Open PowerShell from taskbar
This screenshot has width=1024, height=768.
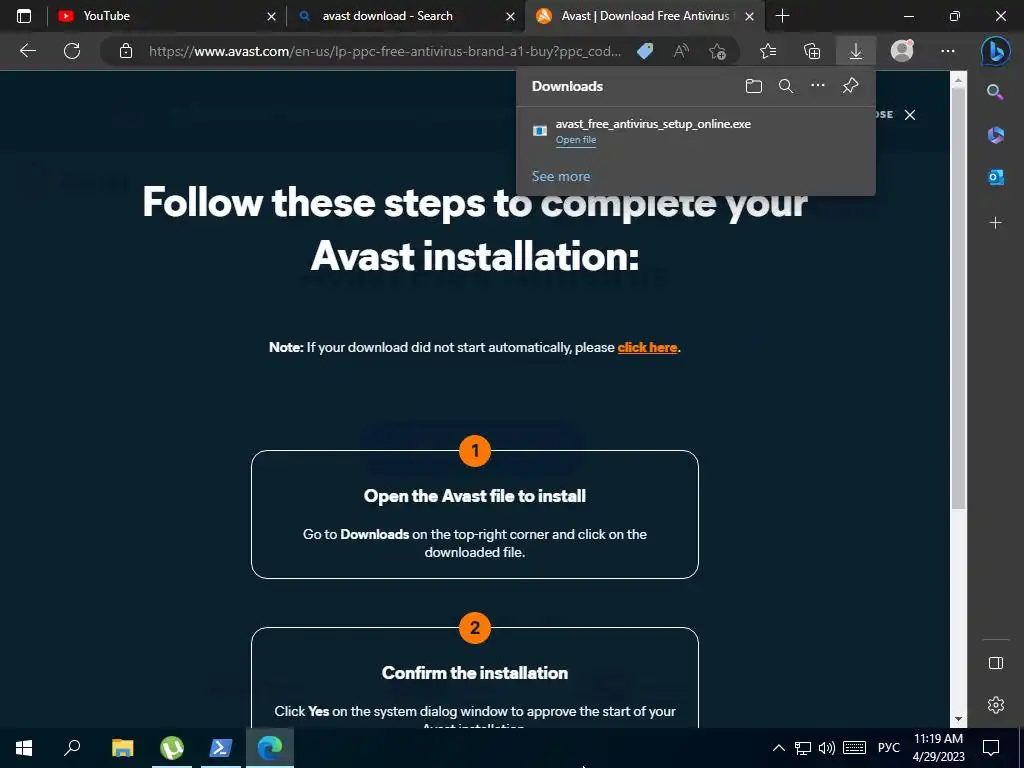221,748
